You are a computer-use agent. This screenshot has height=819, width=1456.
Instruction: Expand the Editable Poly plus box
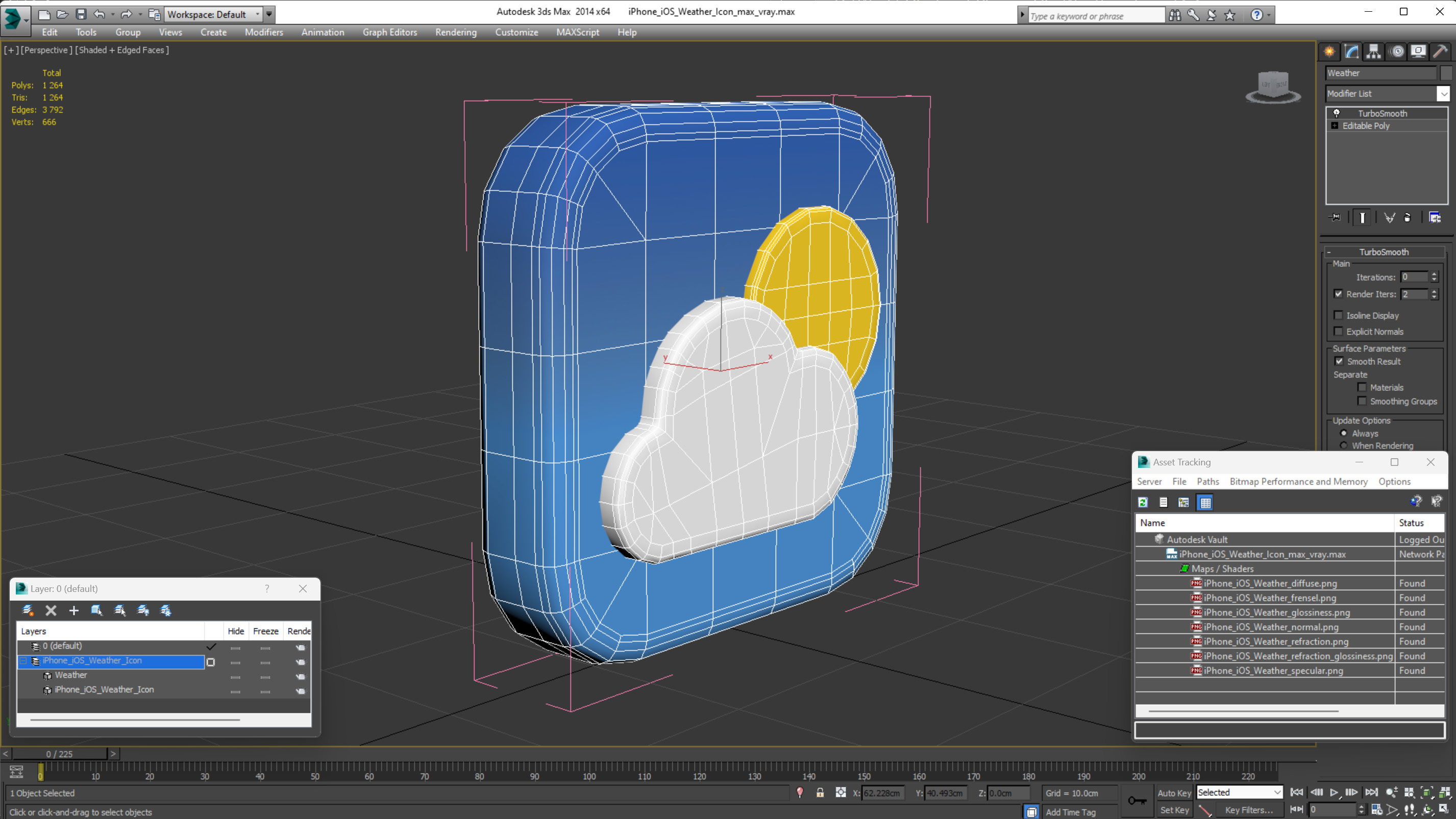tap(1335, 126)
